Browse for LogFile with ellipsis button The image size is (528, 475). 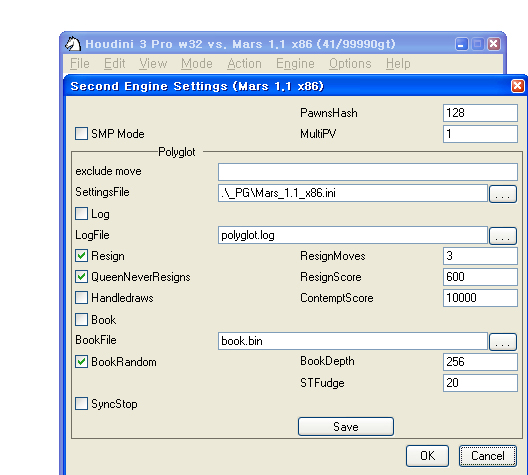503,236
